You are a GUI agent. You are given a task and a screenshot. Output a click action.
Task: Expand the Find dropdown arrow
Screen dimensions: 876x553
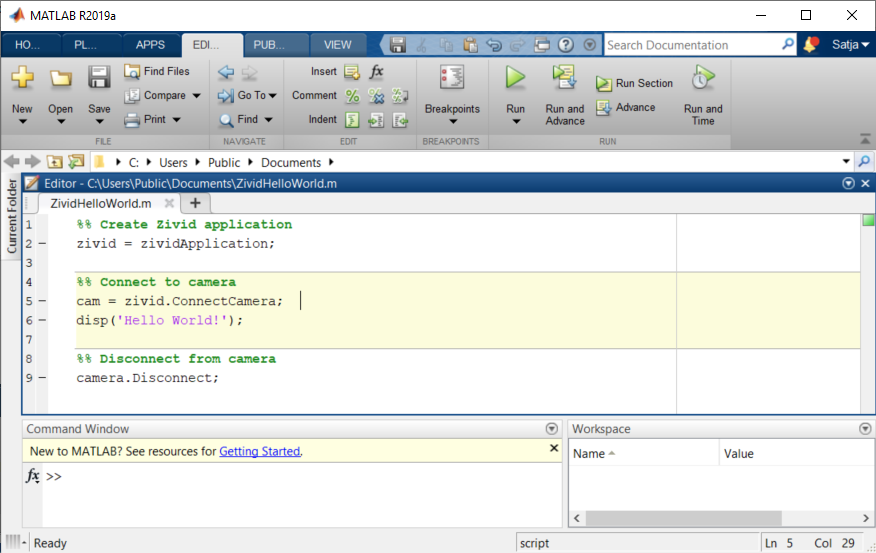269,120
